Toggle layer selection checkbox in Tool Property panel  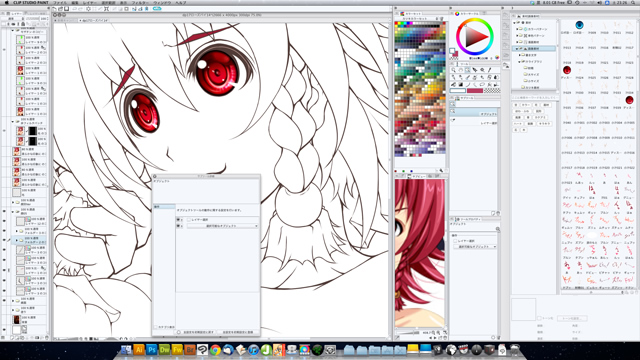pyautogui.click(x=456, y=241)
